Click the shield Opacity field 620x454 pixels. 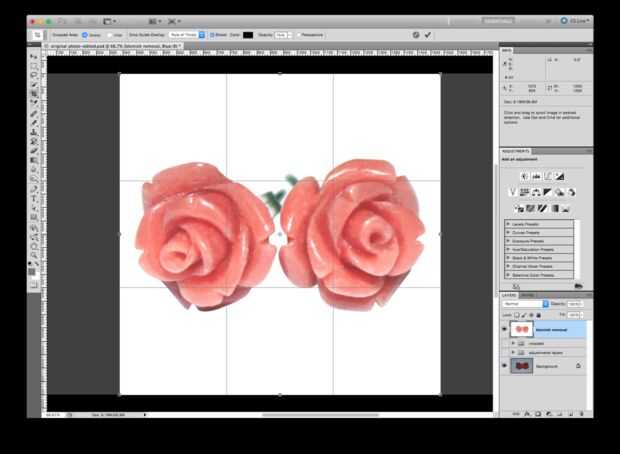pos(281,35)
